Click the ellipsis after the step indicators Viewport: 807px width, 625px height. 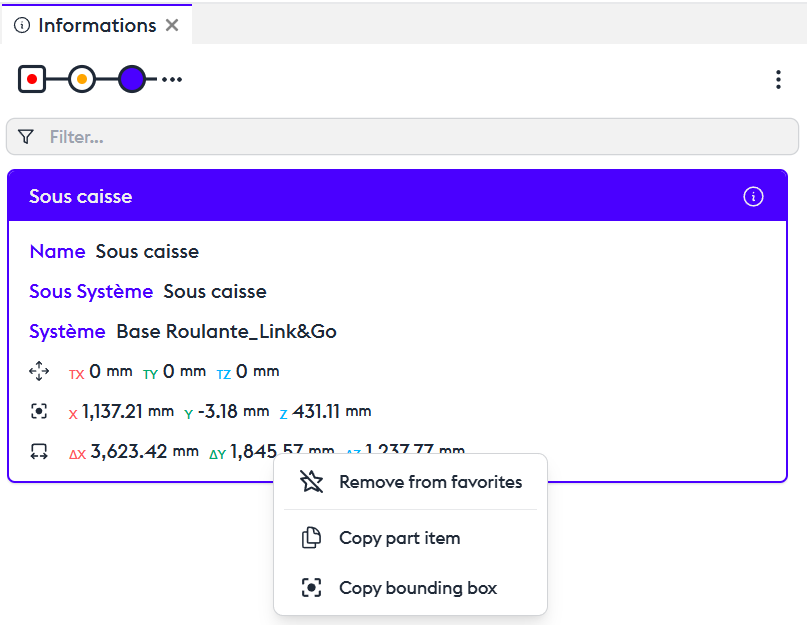point(172,79)
